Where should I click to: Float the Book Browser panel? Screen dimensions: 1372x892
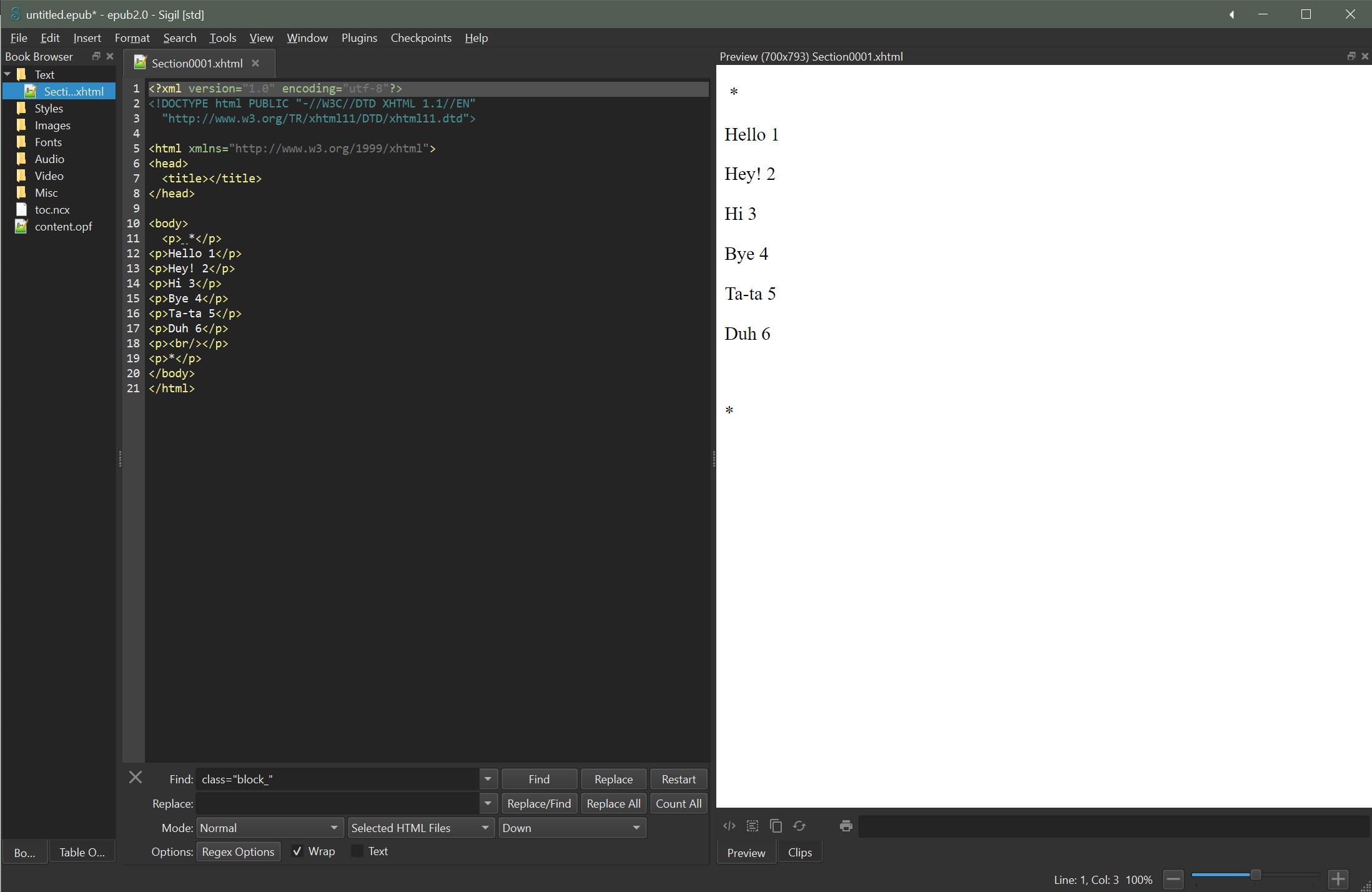tap(96, 56)
